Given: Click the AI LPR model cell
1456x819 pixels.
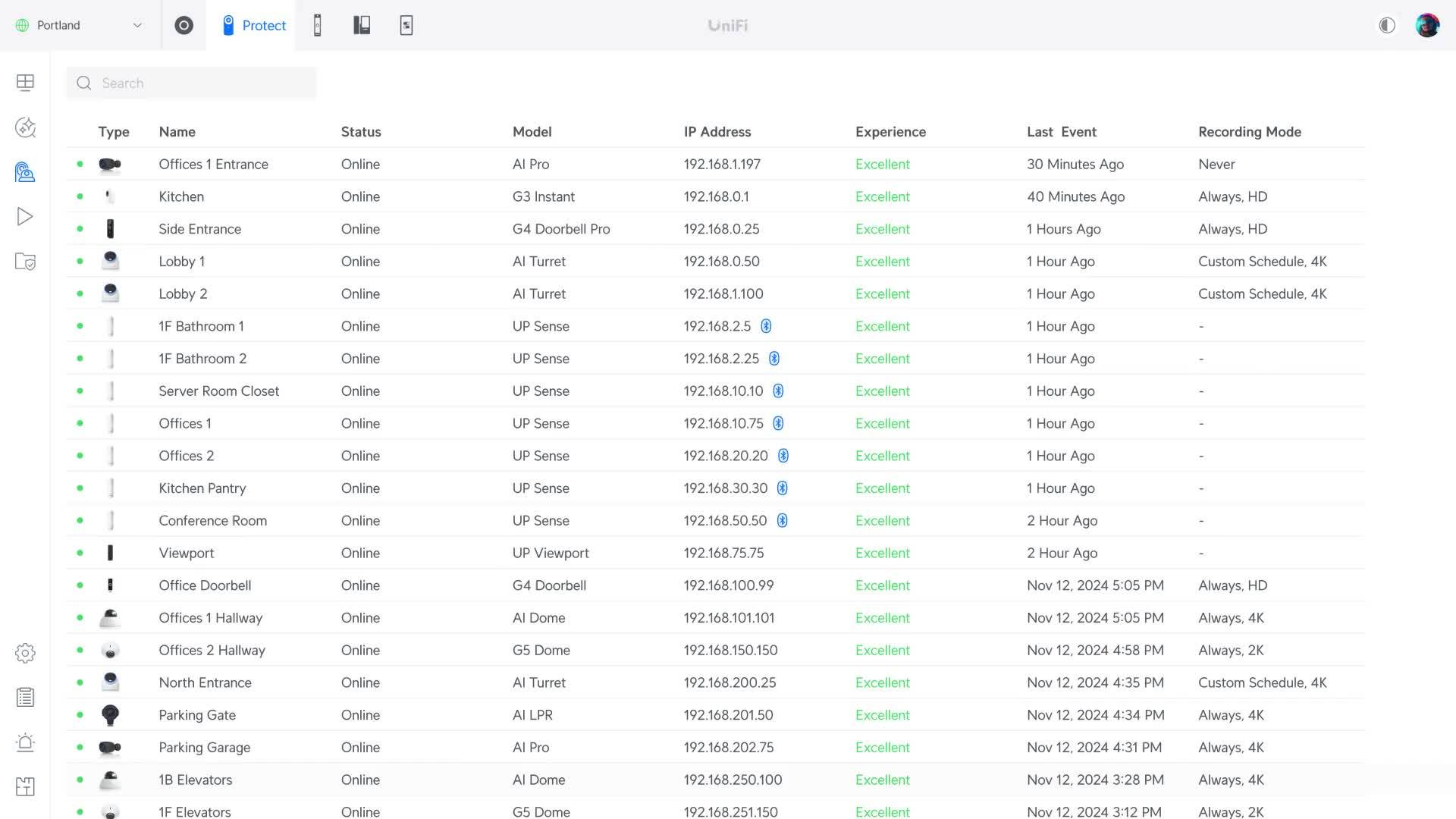Looking at the screenshot, I should [x=532, y=715].
